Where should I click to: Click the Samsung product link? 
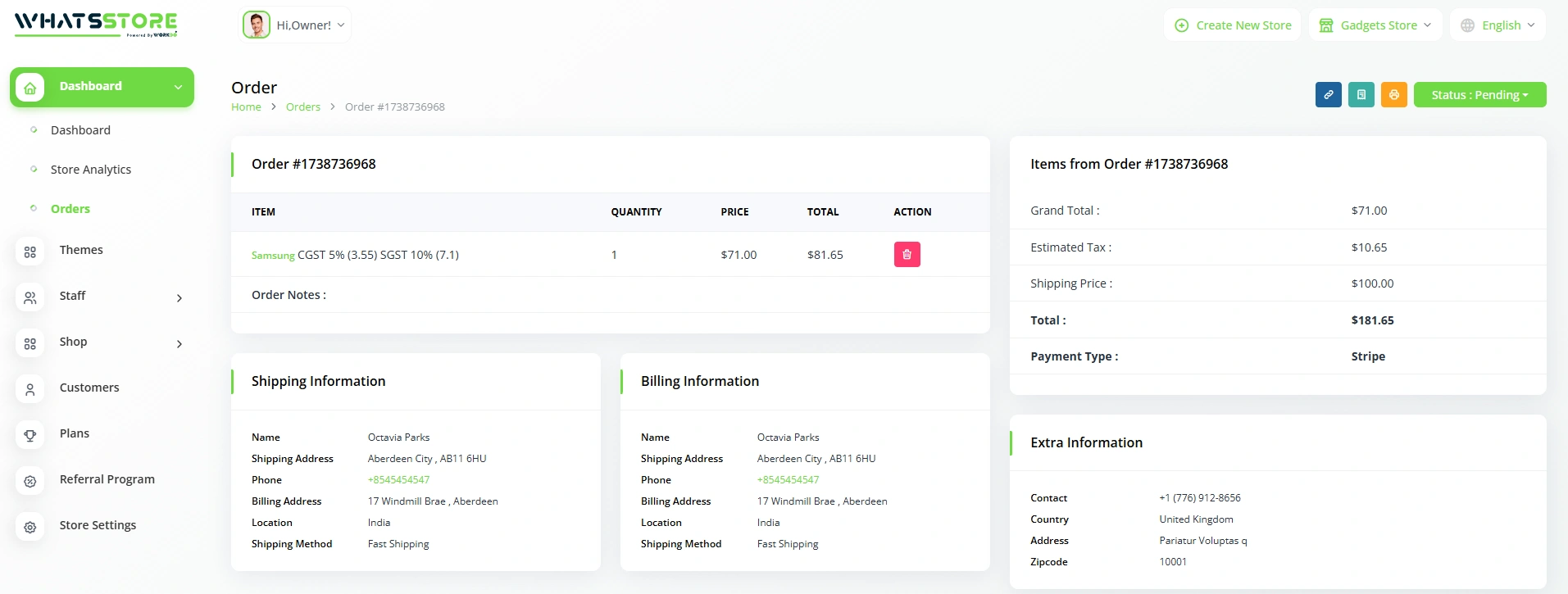coord(273,256)
